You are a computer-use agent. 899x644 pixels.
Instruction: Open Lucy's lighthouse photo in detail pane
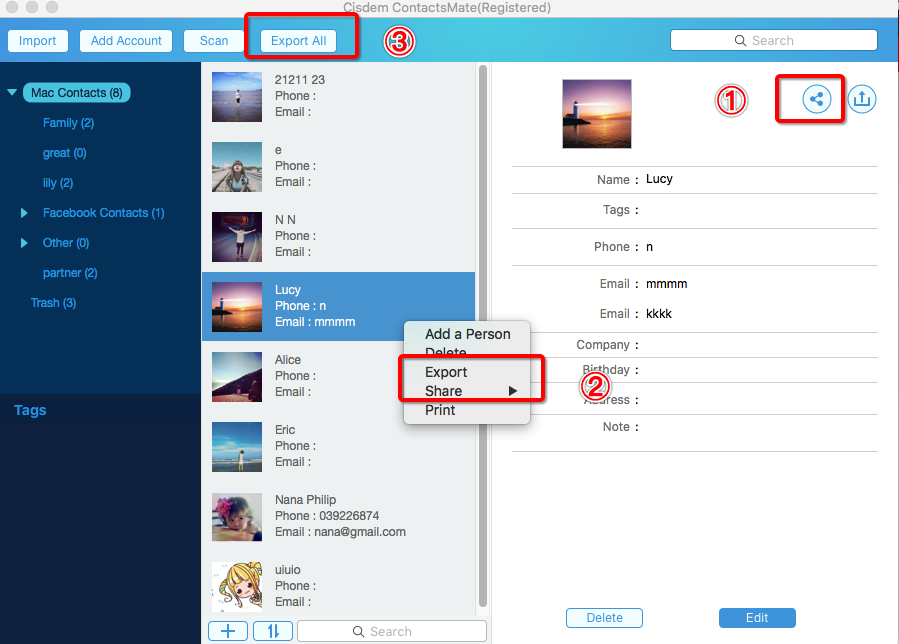coord(597,114)
